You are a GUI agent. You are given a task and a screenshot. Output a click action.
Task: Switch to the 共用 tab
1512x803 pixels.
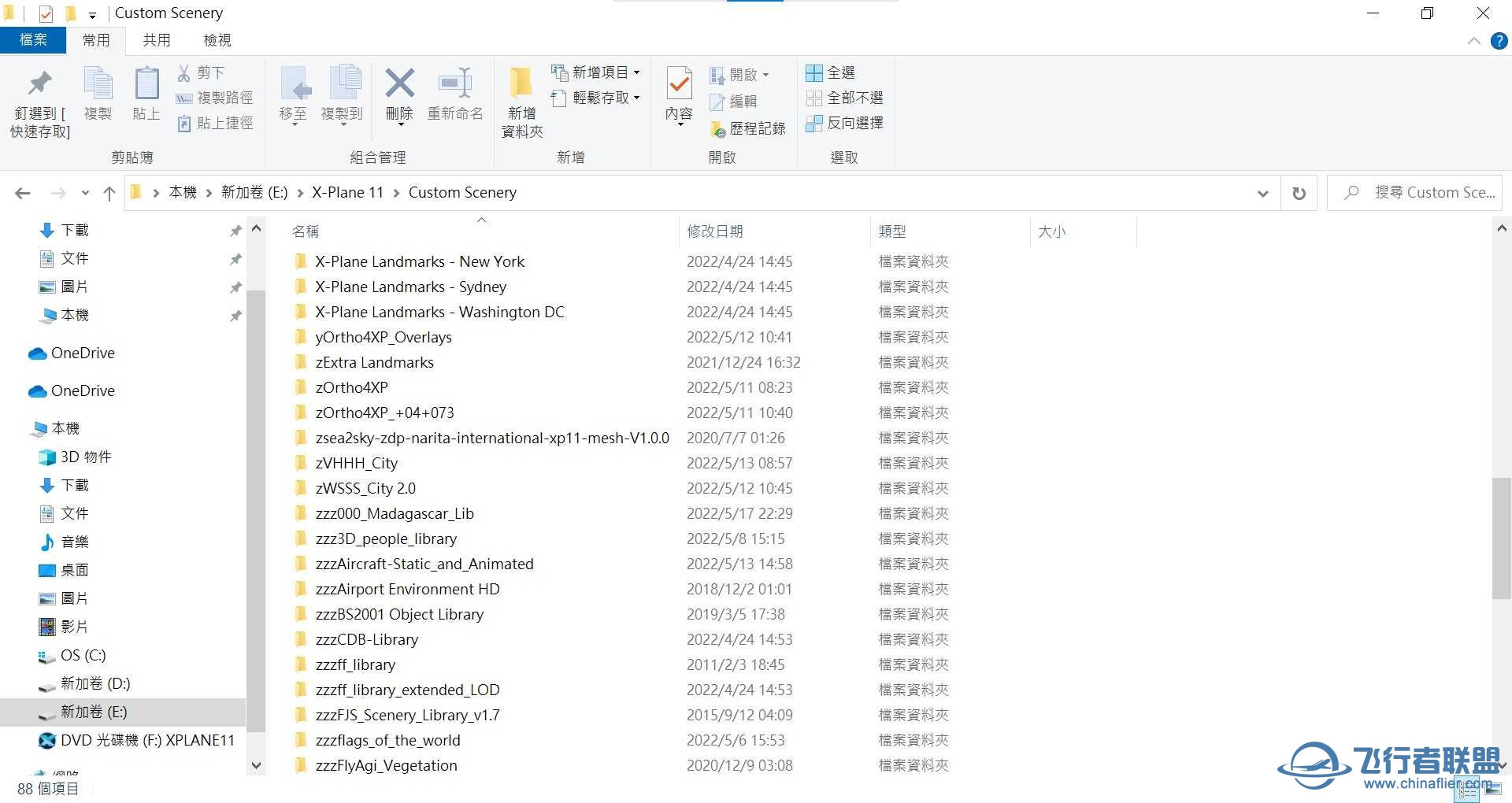(157, 39)
